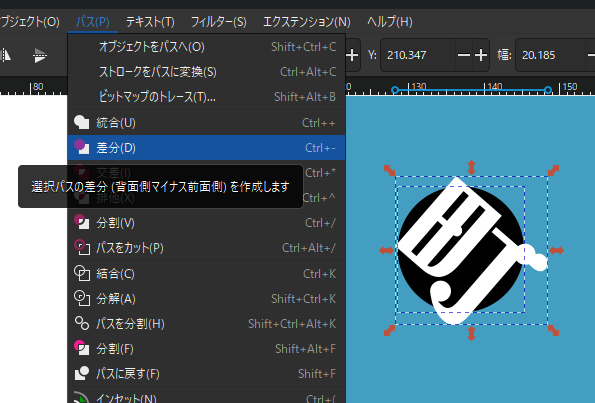Click the インセット inset icon
Viewport: 595px width, 403px height.
point(81,398)
